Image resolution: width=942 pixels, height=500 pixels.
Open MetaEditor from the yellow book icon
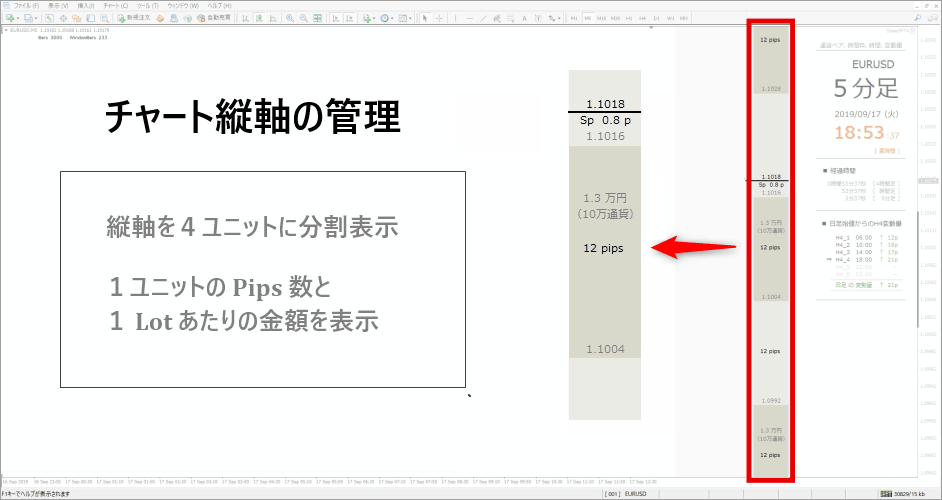[x=160, y=18]
